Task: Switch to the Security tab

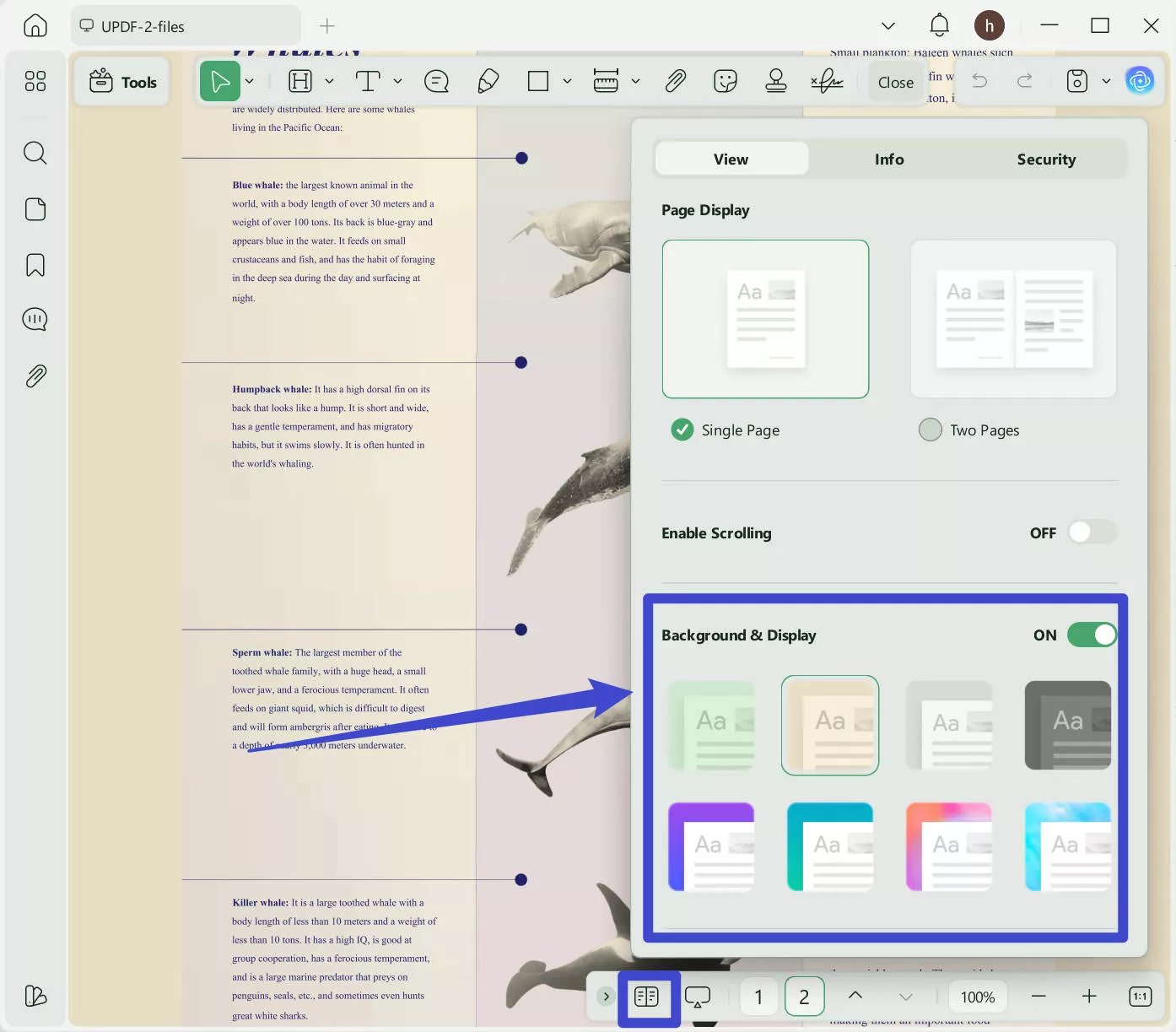Action: [1045, 159]
